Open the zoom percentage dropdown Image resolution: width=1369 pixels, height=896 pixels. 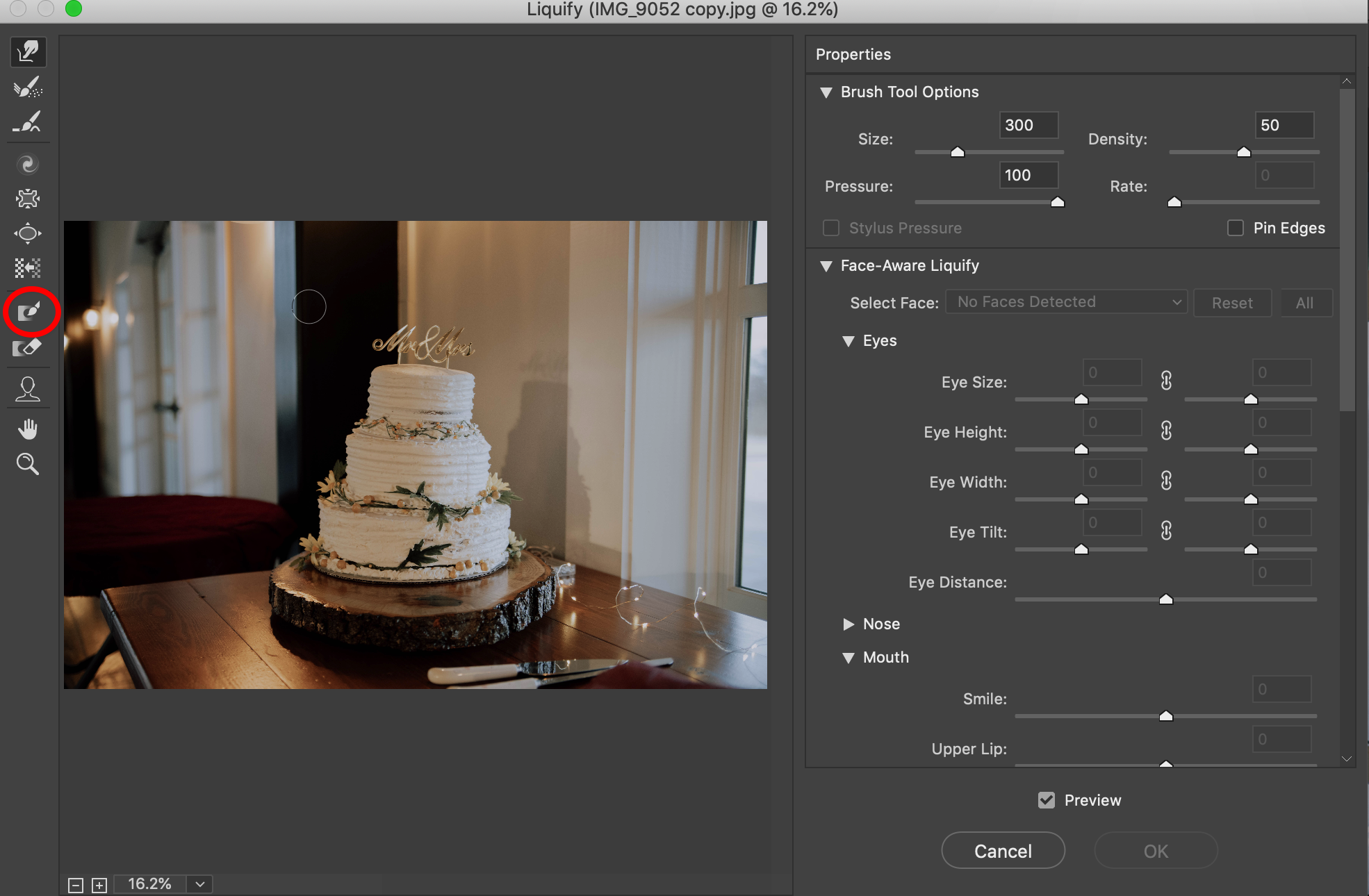tap(200, 884)
